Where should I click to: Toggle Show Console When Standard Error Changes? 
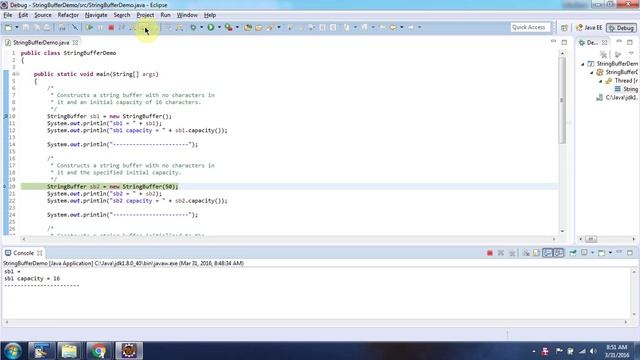(x=558, y=253)
